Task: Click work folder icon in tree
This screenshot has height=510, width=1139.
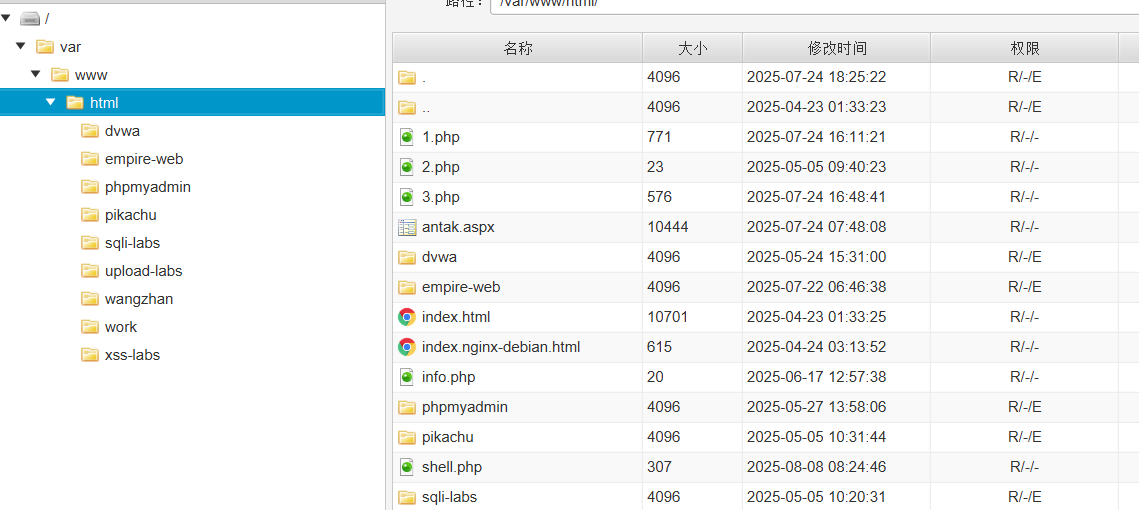Action: 90,327
